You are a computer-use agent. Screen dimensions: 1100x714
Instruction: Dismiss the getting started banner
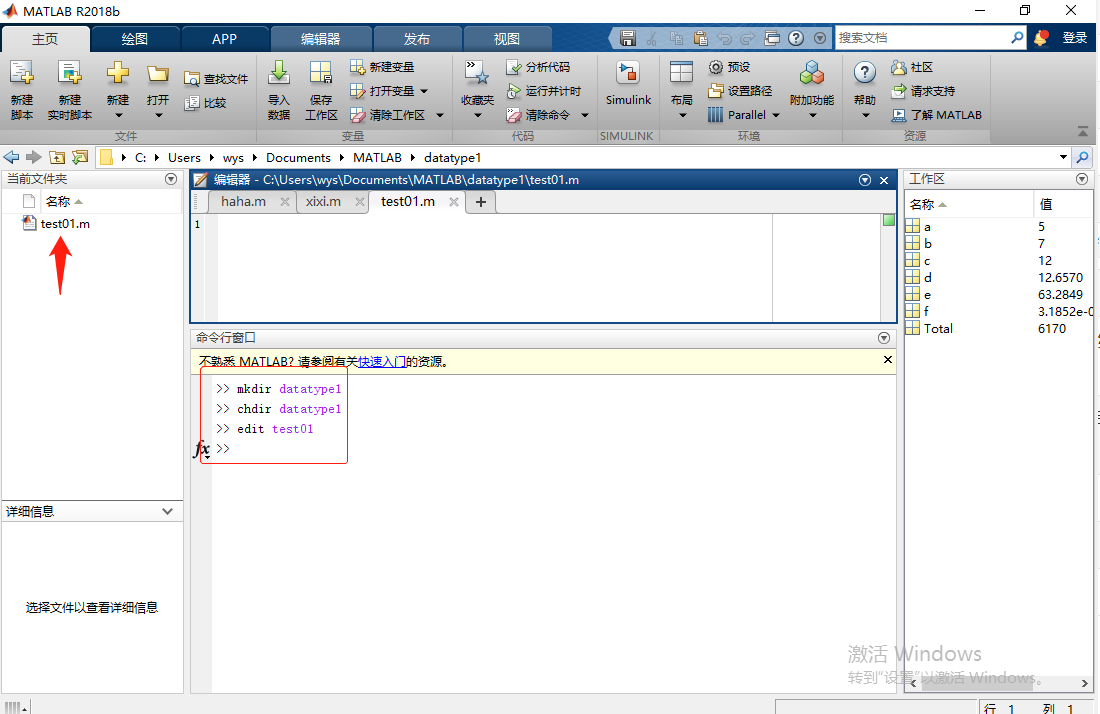pos(887,360)
